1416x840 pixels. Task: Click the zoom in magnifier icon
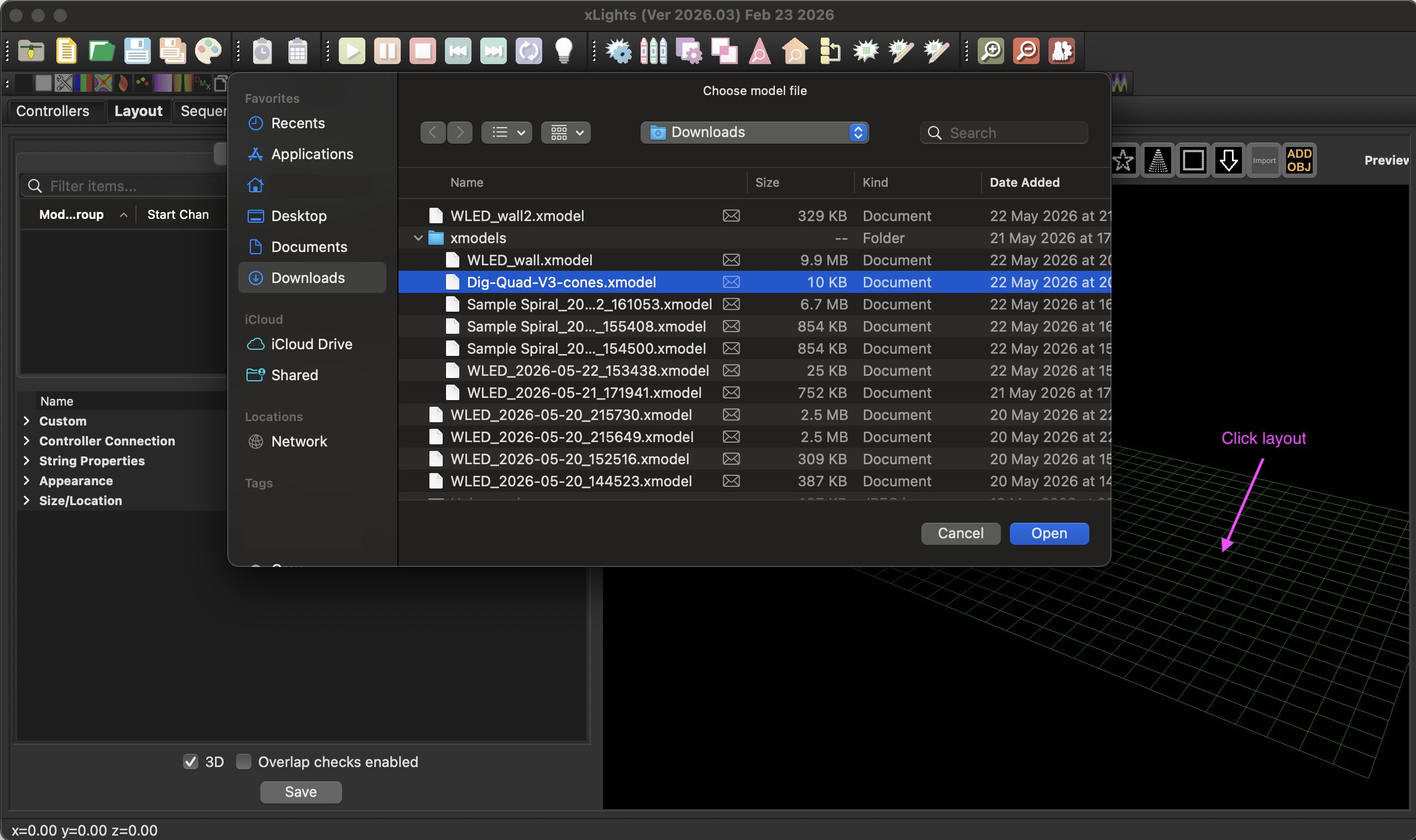click(x=991, y=51)
